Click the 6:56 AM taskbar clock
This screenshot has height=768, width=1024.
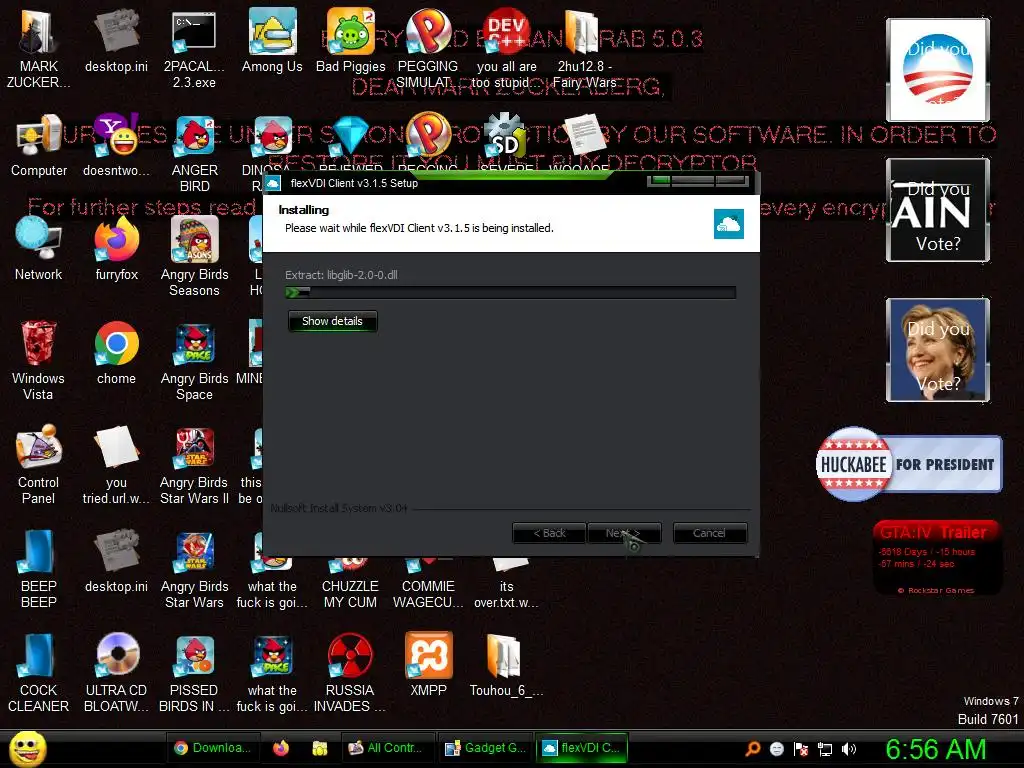click(935, 750)
